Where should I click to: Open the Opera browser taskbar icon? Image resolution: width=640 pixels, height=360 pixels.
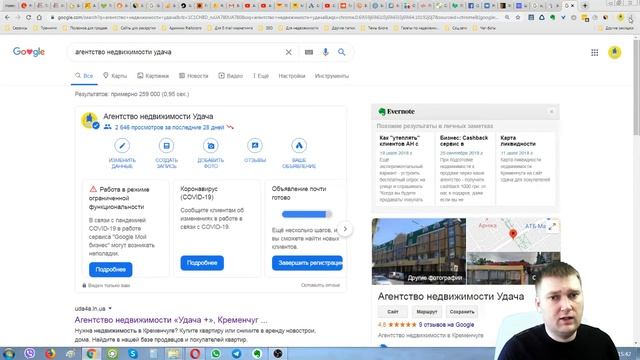(x=195, y=353)
